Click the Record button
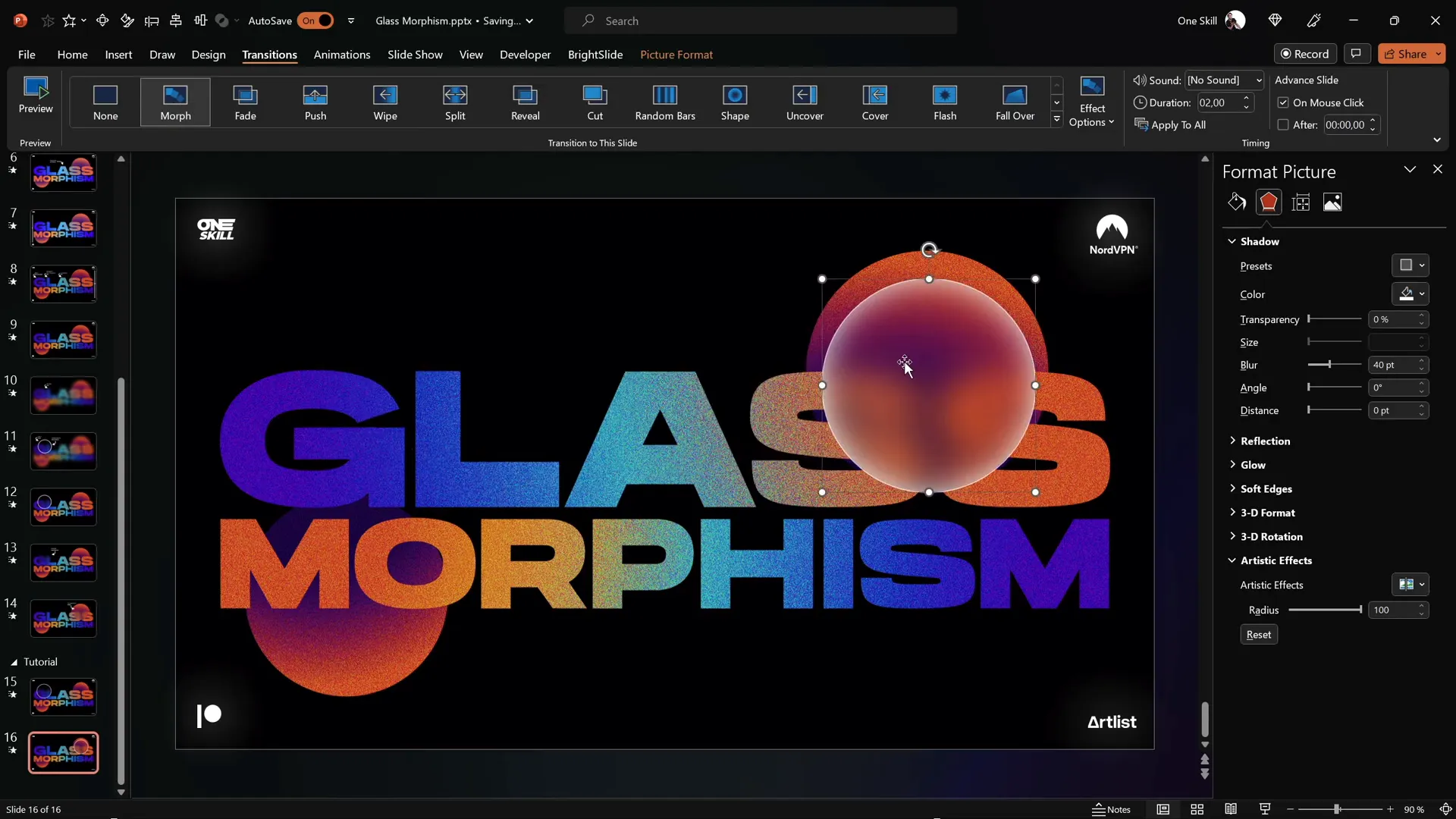Screen dimensions: 1456x819 click(x=1305, y=53)
